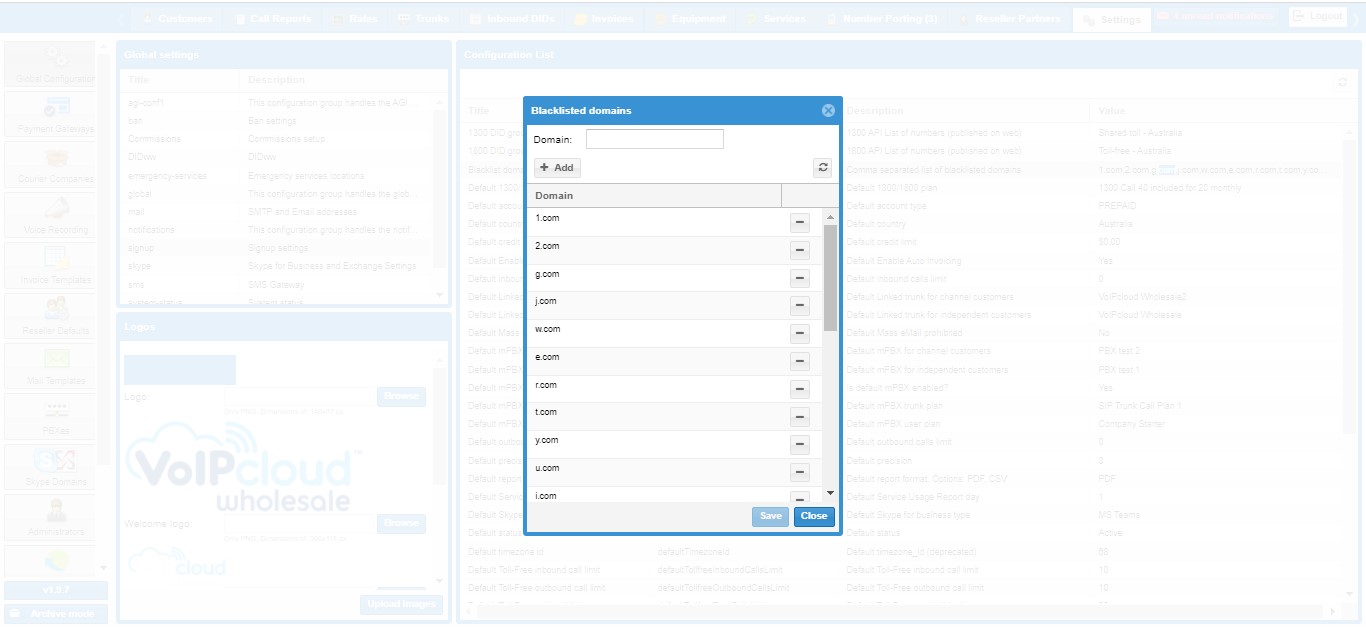Select the Commissions row in Global settings
This screenshot has height=627, width=1366.
[276, 139]
